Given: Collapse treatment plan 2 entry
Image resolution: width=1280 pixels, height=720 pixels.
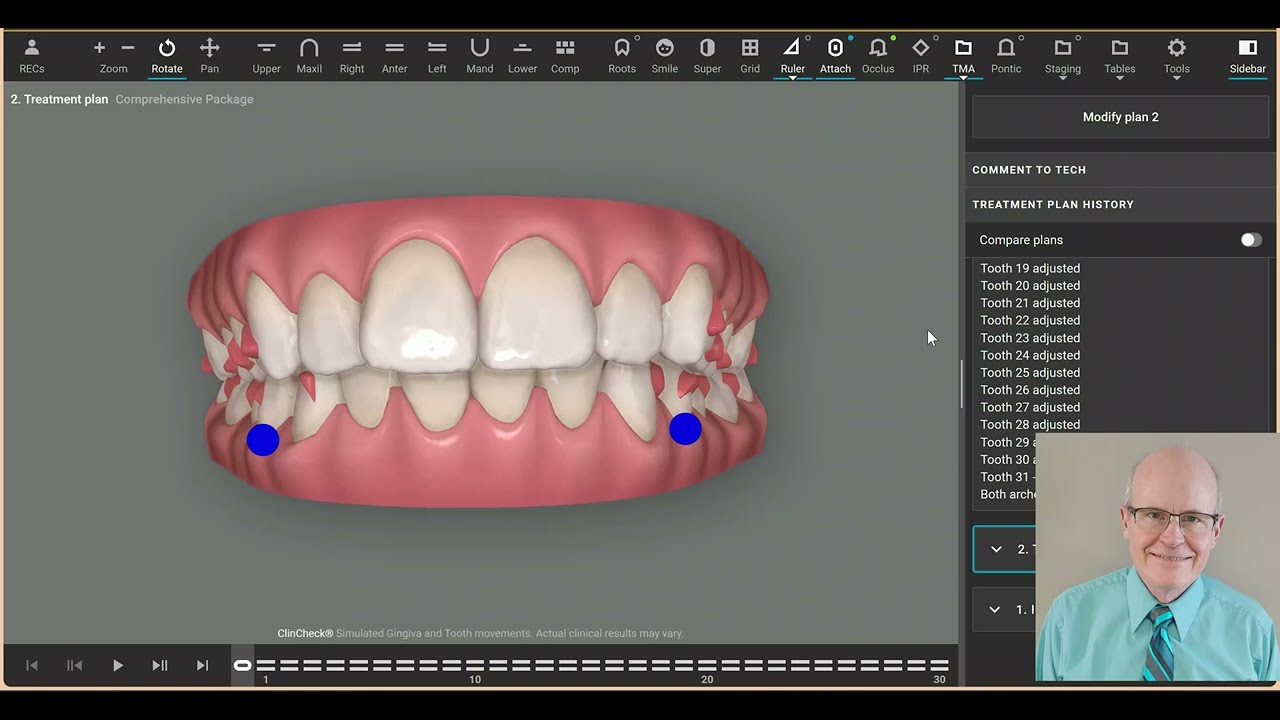Looking at the screenshot, I should (x=996, y=549).
